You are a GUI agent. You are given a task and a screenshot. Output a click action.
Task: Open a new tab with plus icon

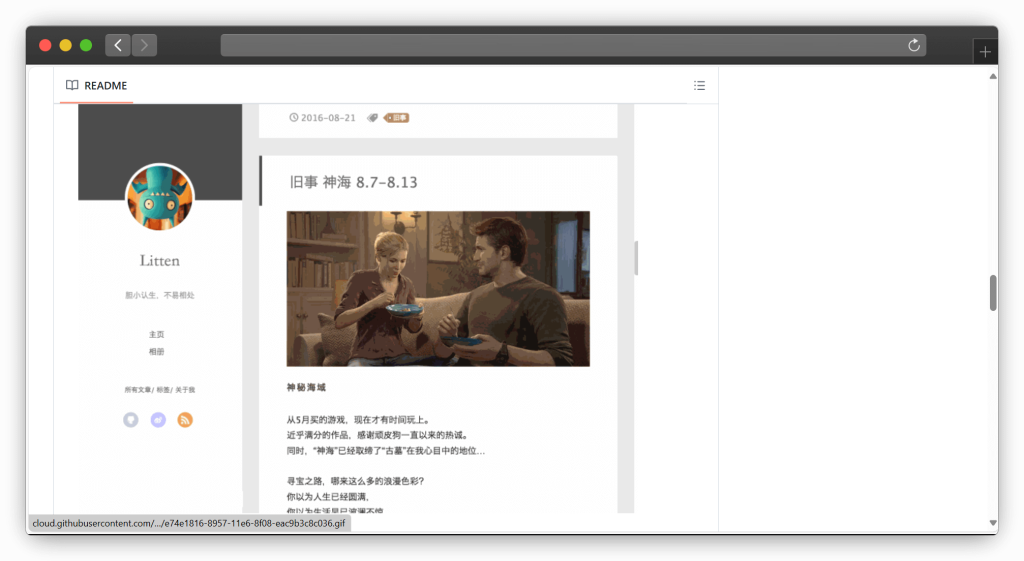click(985, 52)
